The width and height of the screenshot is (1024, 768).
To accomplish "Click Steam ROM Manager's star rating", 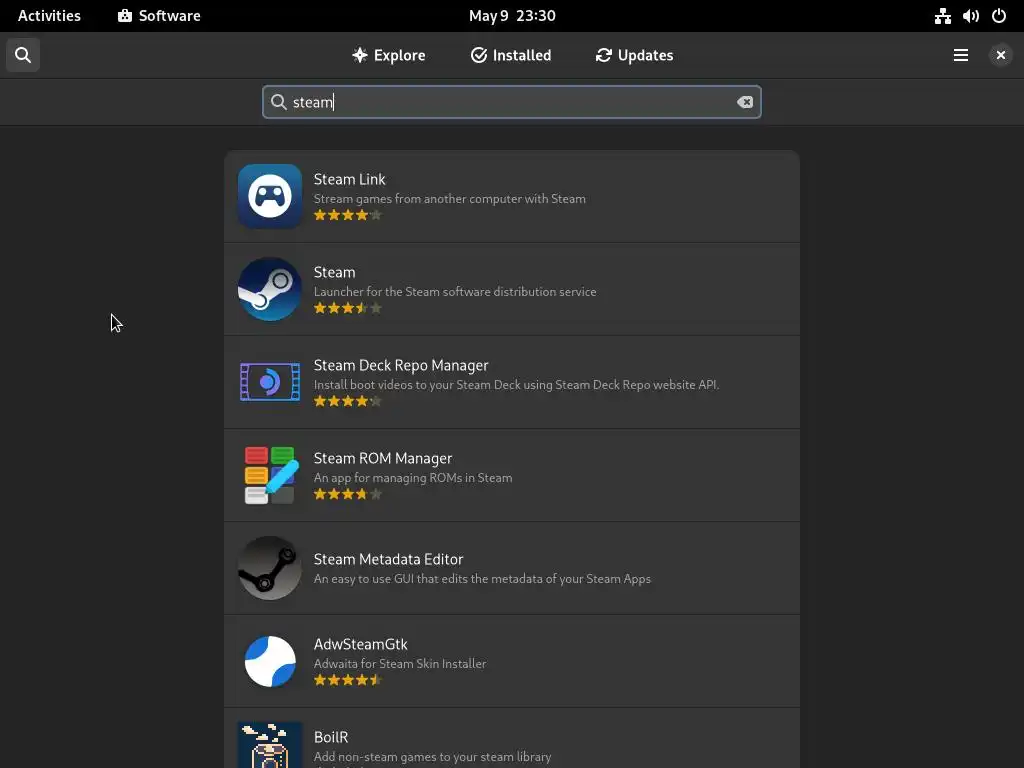I will (347, 494).
